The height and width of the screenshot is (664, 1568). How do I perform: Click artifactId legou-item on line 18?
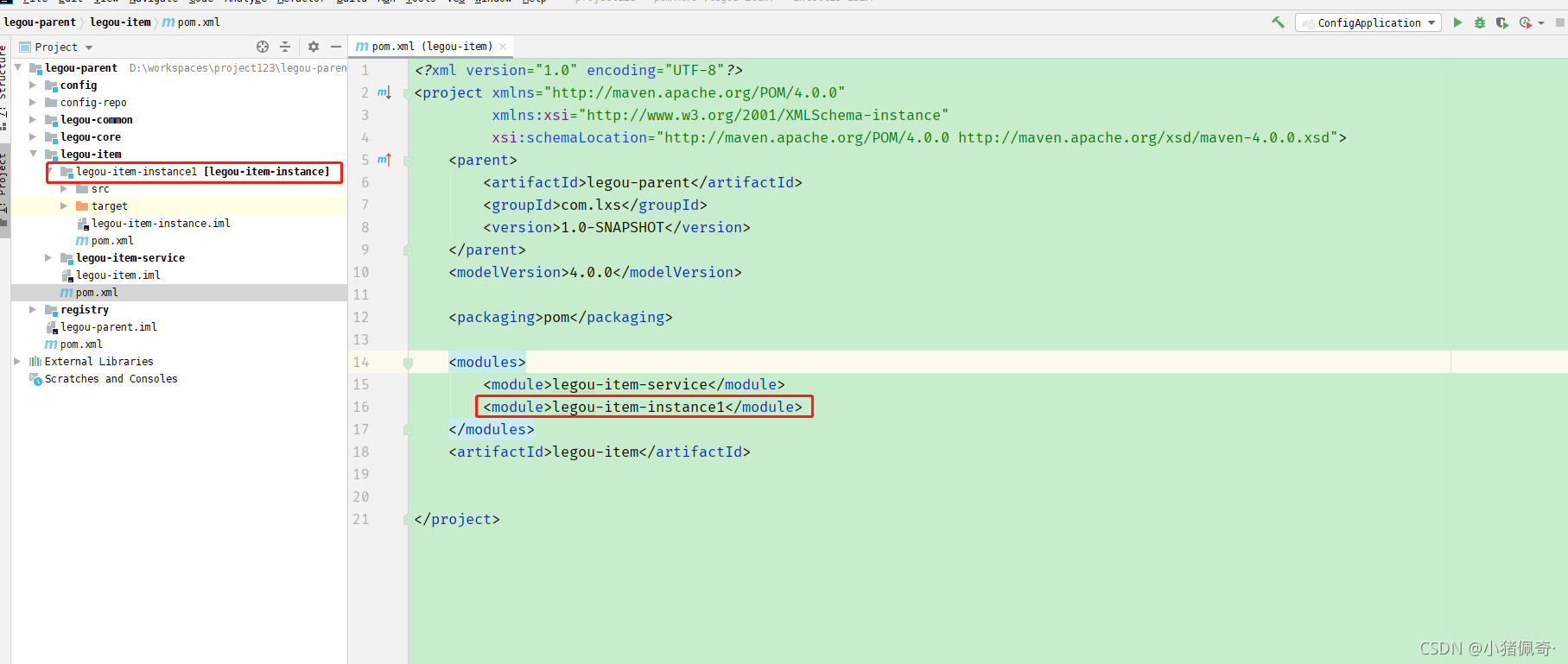600,452
